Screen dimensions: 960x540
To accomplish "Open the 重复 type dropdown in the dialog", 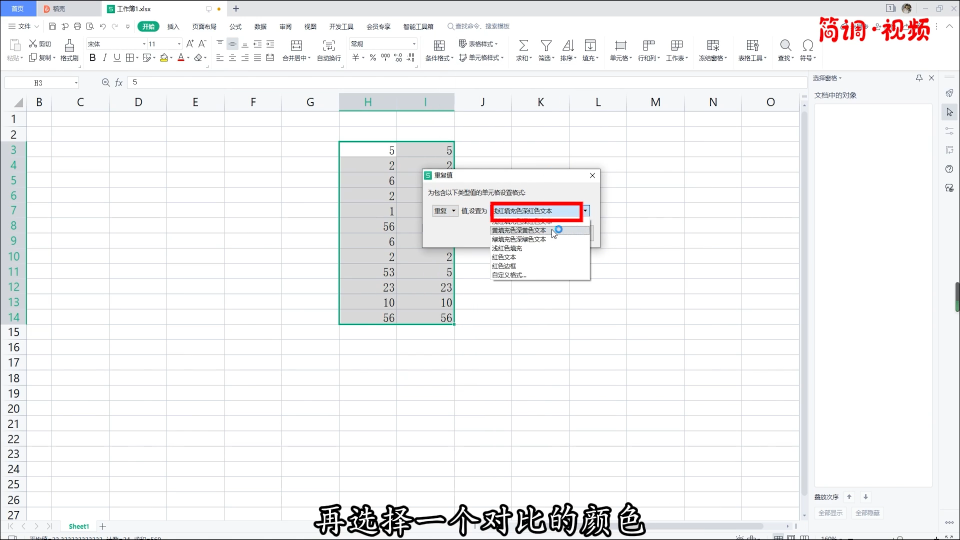I will point(445,211).
